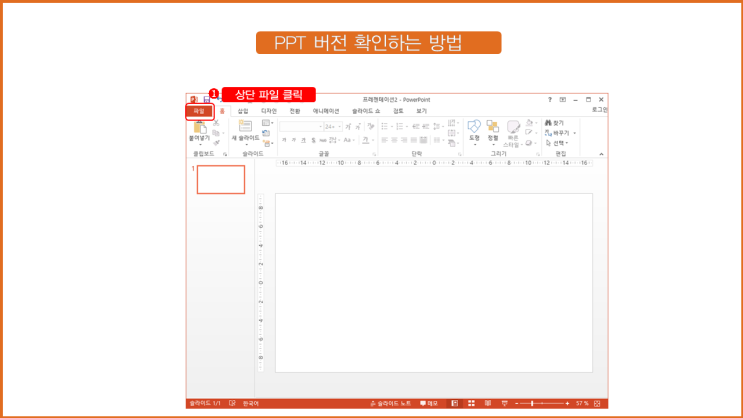
Task: Click the blank slide editing canvas
Action: coord(434,282)
